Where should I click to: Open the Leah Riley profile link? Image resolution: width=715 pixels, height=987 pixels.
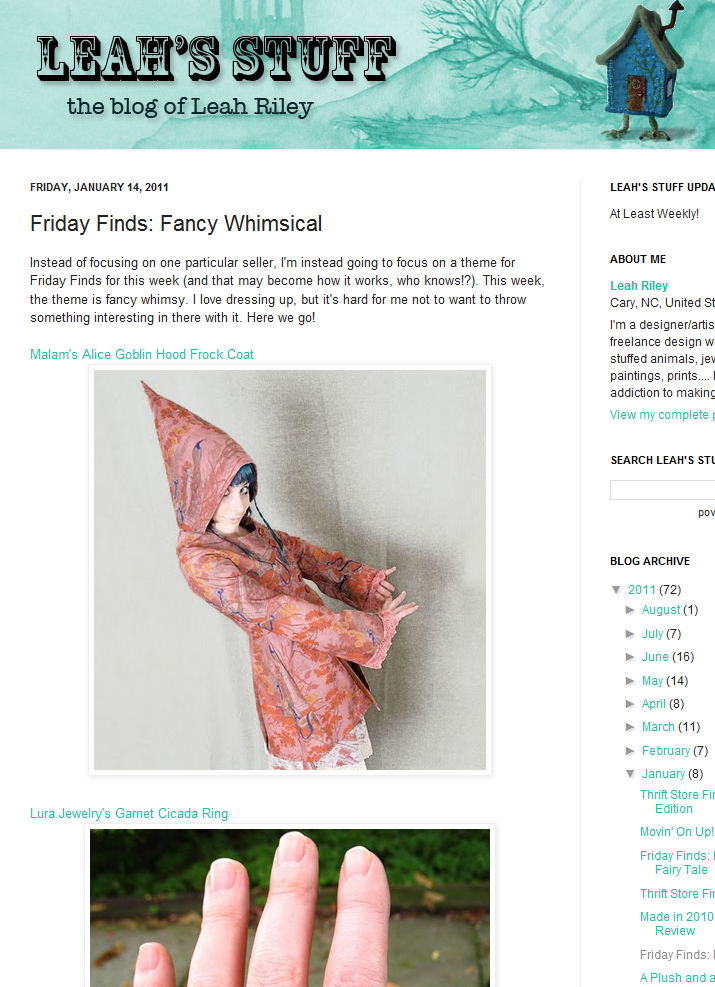click(x=639, y=286)
